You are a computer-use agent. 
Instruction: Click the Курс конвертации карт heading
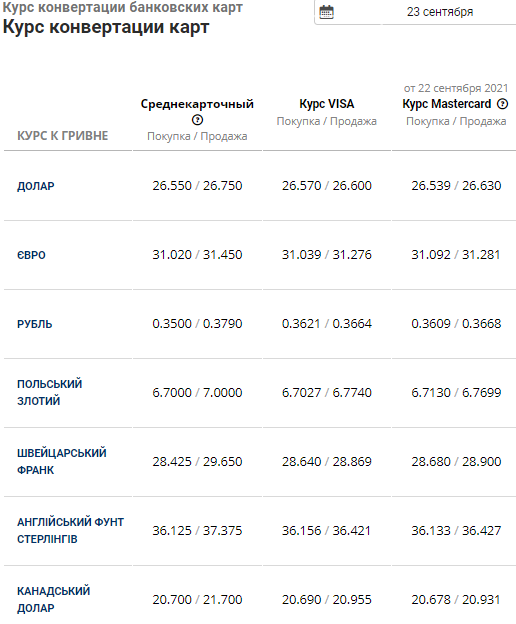[x=106, y=27]
